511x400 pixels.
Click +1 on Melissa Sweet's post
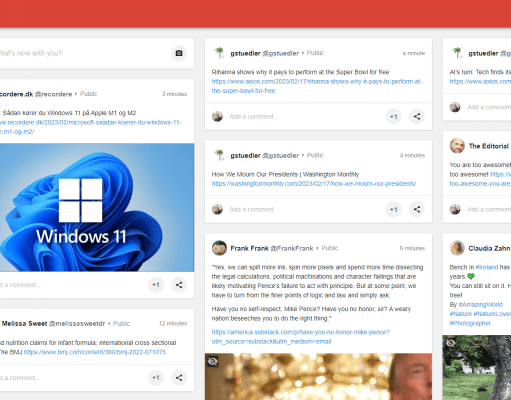pos(156,378)
